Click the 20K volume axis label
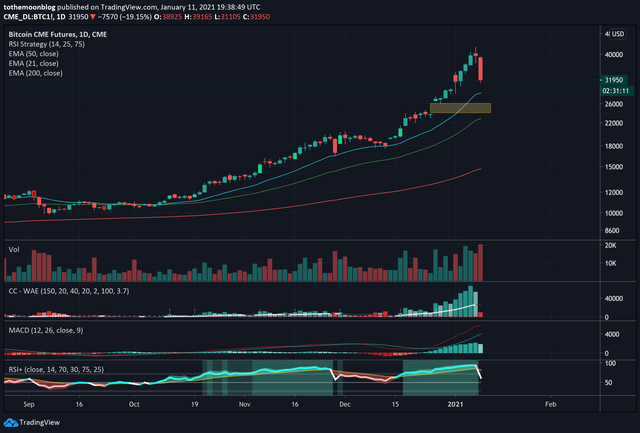 coord(611,245)
